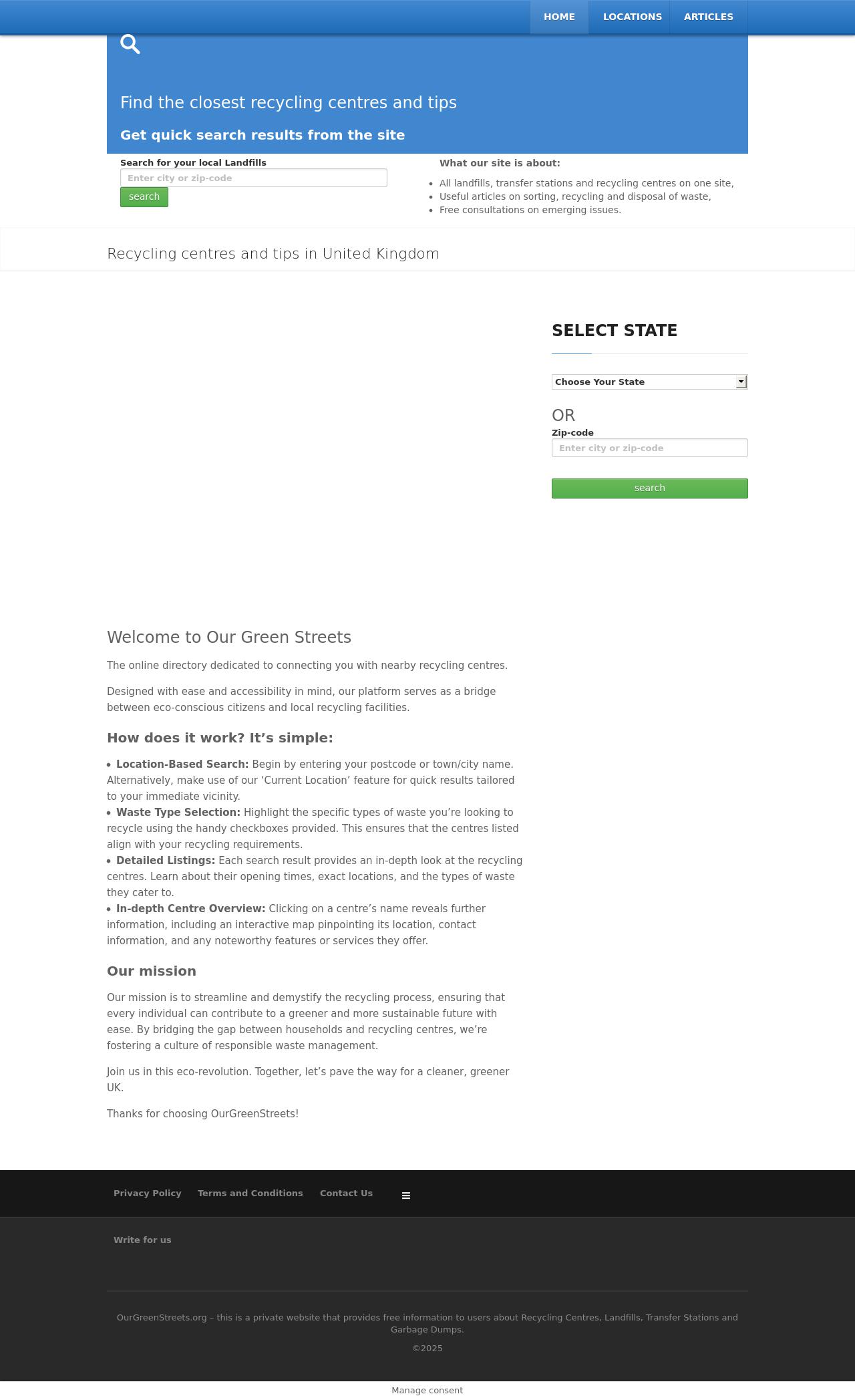This screenshot has height=1400, width=855.
Task: Click Manage consent at page bottom
Action: (427, 1390)
